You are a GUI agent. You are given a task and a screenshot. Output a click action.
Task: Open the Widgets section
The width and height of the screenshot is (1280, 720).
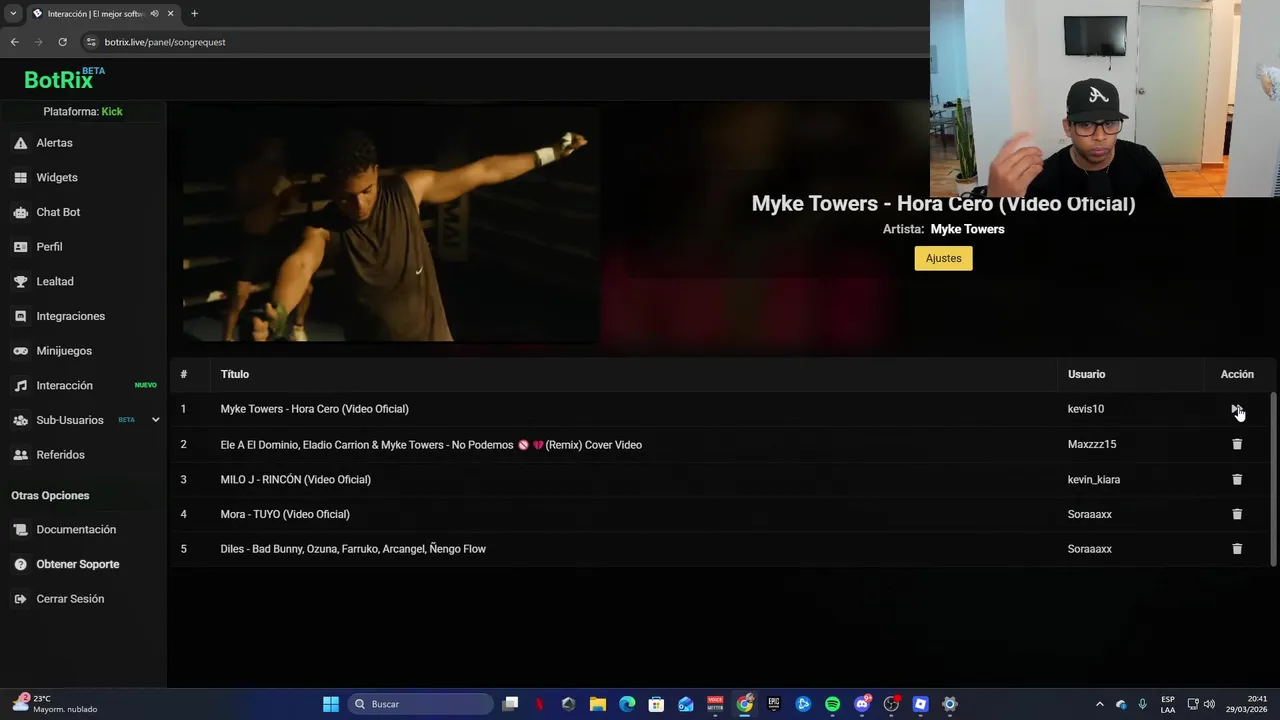pos(57,177)
